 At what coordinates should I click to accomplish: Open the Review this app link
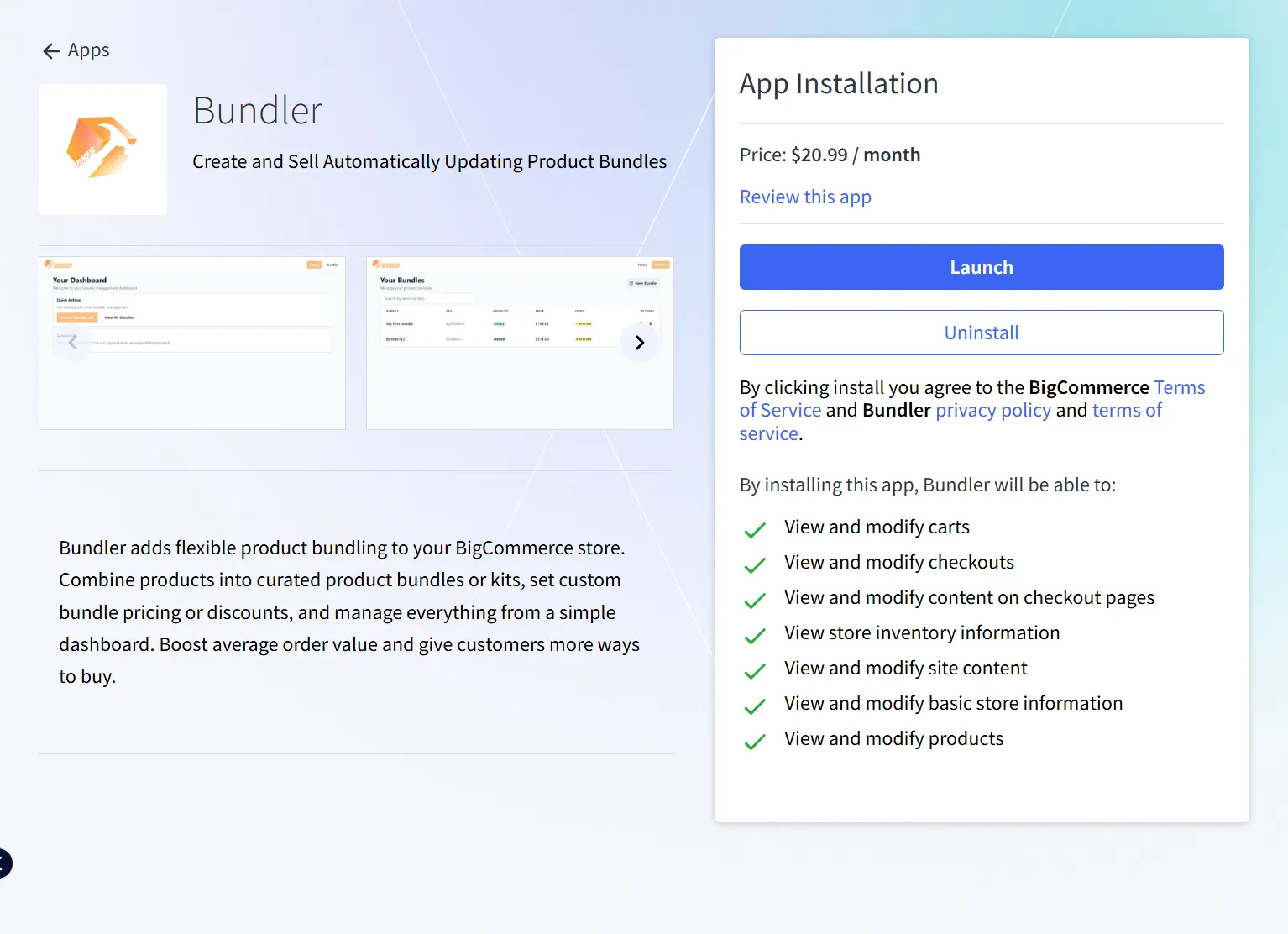805,197
